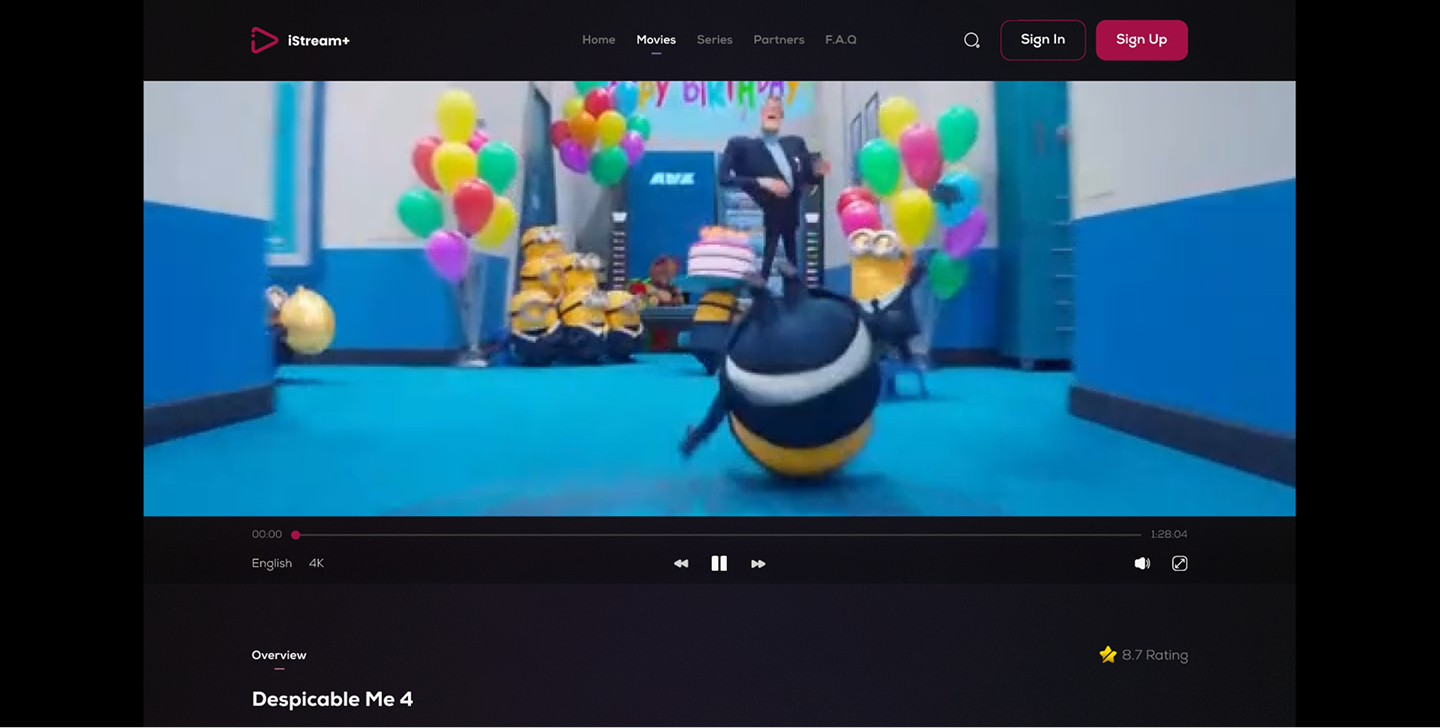The image size is (1440, 728).
Task: Click the 1:28:04 total duration label
Action: pyautogui.click(x=1169, y=535)
